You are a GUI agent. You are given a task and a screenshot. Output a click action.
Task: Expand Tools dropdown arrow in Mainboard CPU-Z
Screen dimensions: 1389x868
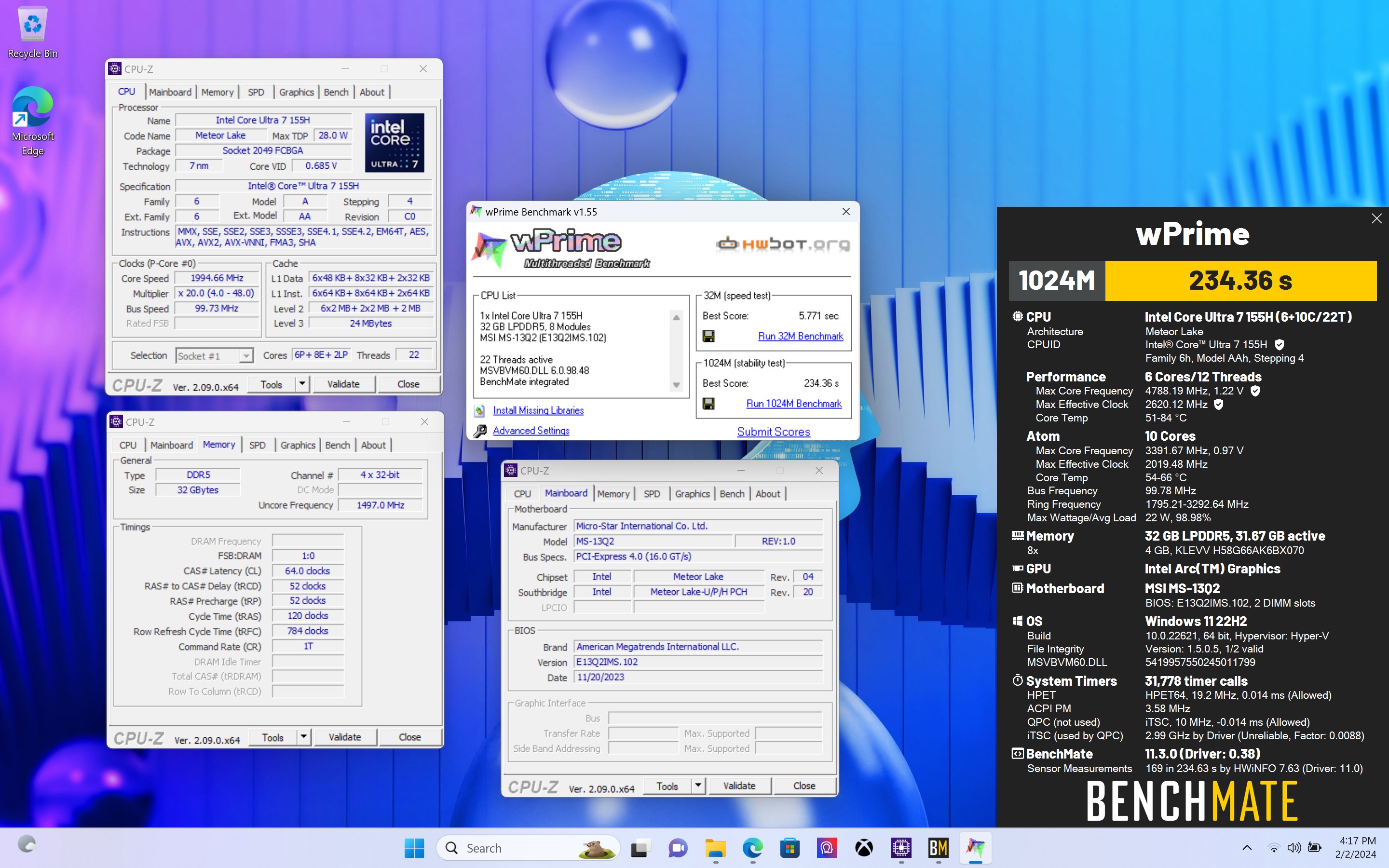[x=698, y=786]
